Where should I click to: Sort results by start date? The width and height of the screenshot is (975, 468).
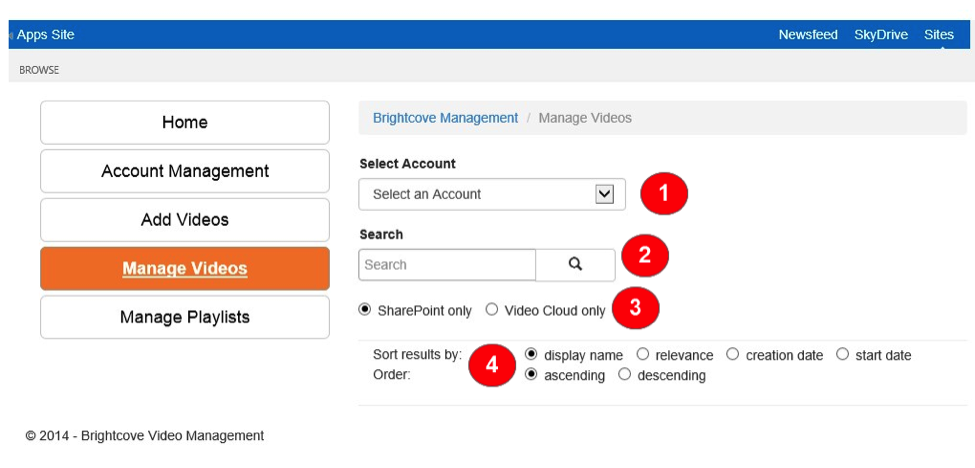[842, 354]
